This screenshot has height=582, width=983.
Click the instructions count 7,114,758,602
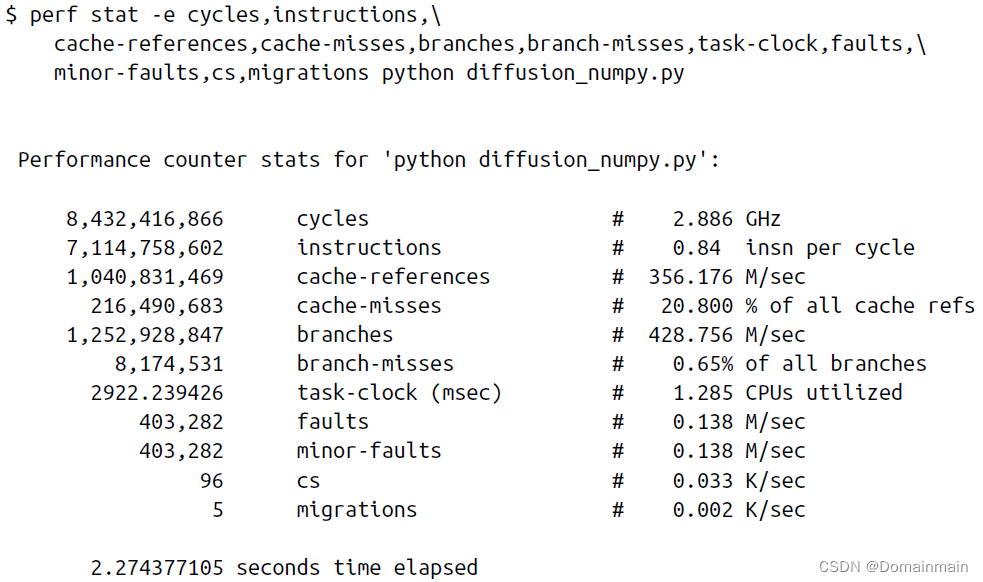click(x=145, y=248)
